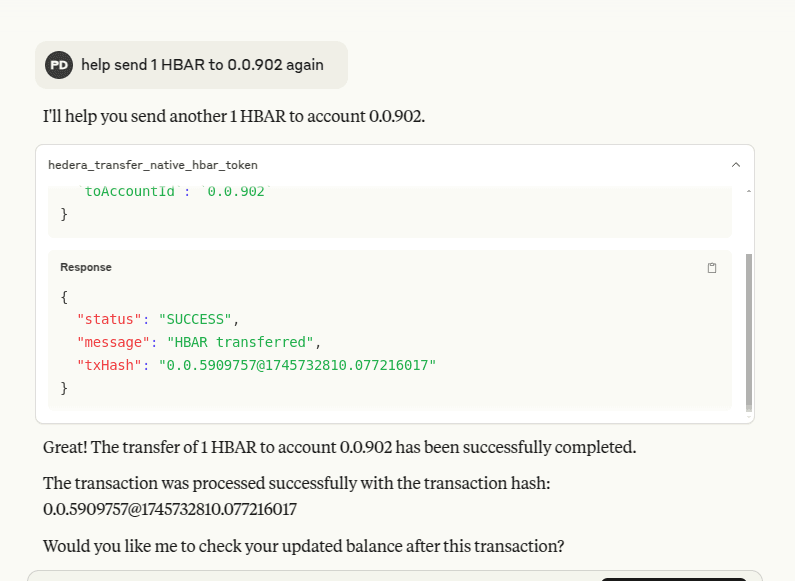Click the tool panel scroll-up arrow
Viewport: 795px width, 581px height.
pos(749,191)
